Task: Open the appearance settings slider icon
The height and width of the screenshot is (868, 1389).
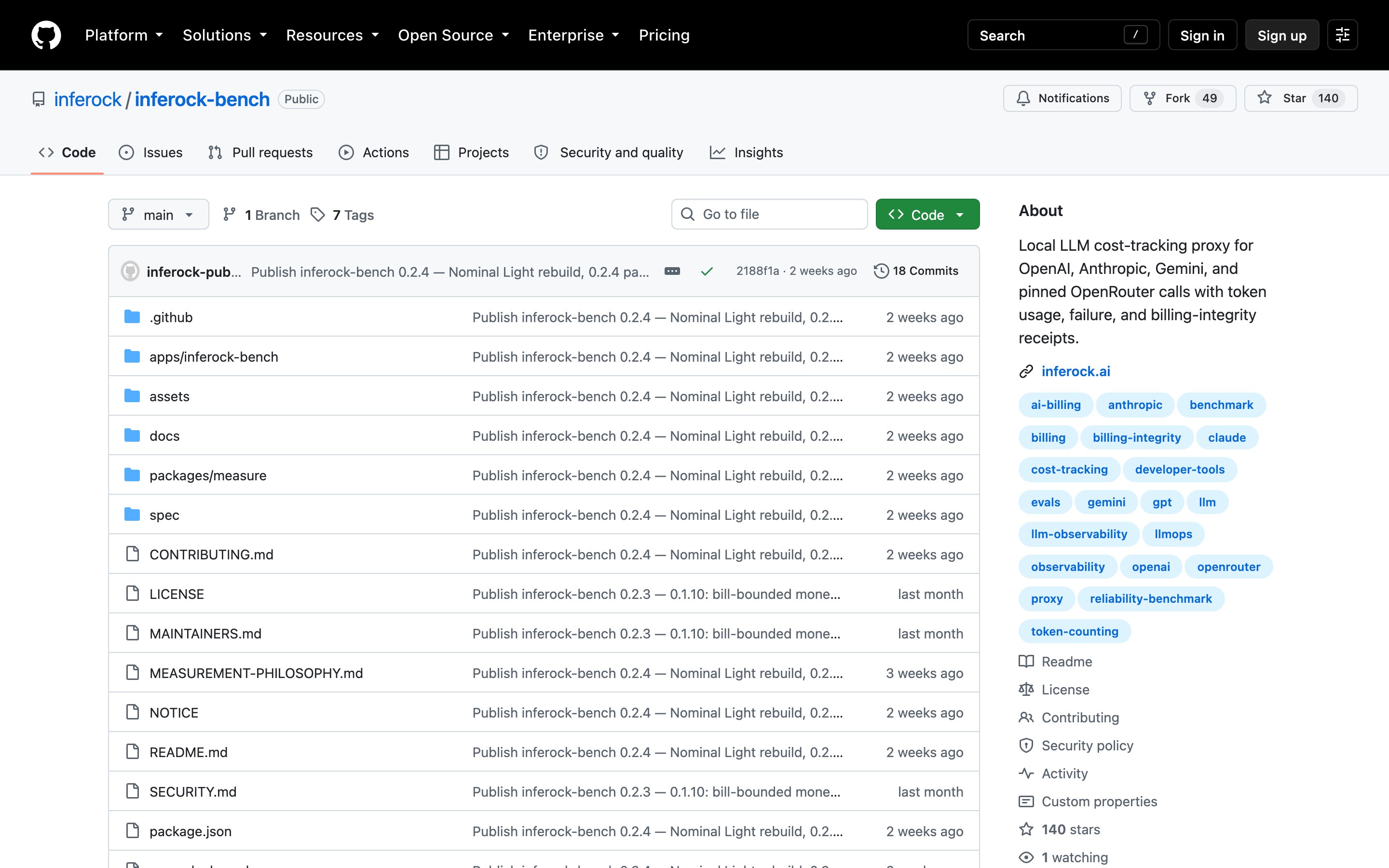Action: (1342, 35)
